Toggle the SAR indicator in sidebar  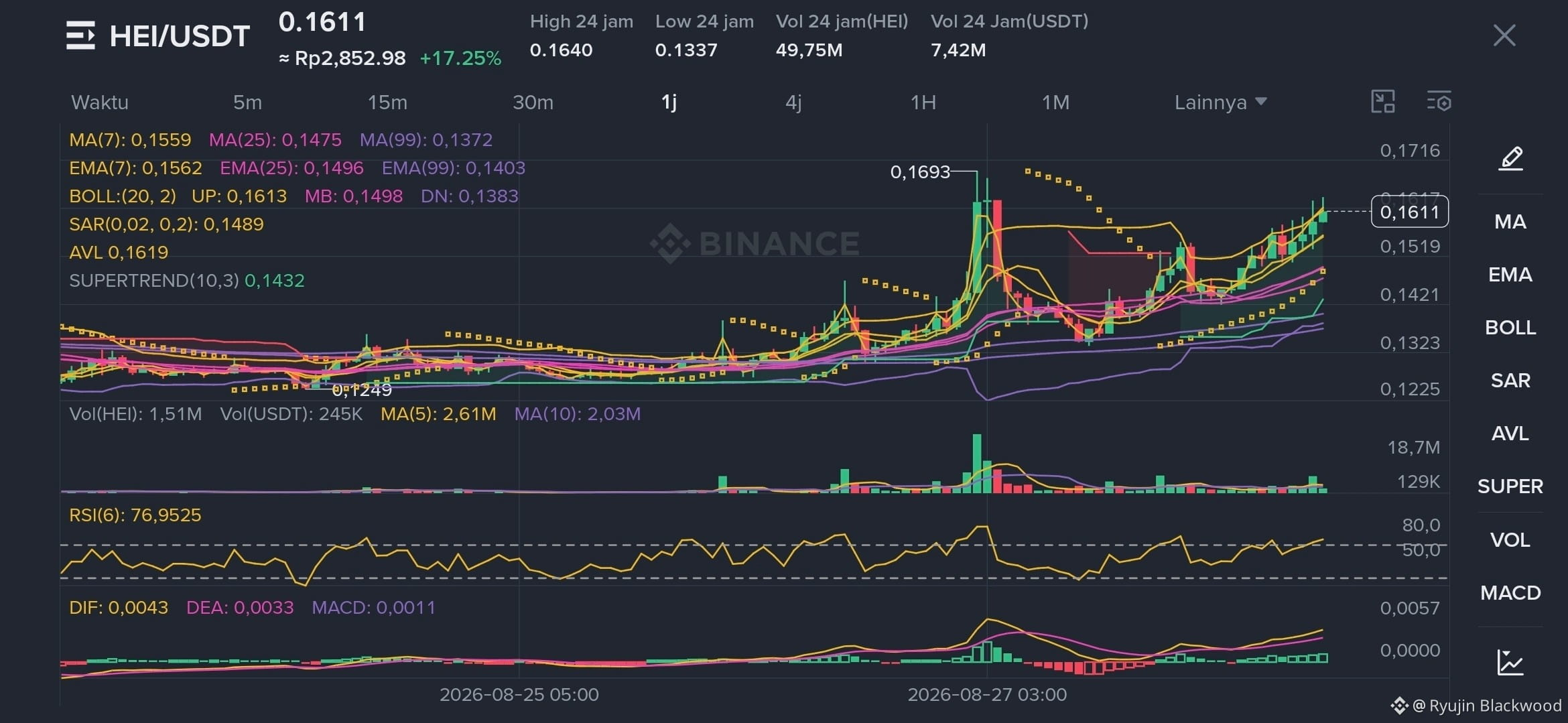(1510, 381)
